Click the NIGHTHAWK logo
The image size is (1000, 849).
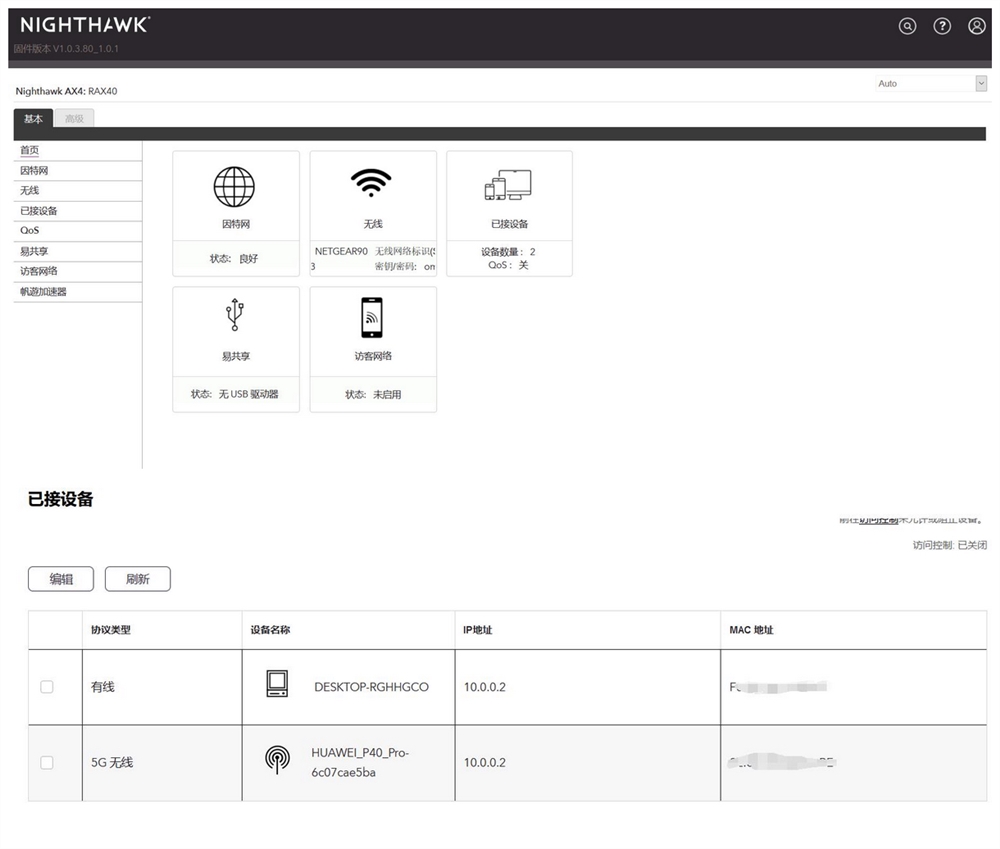pos(85,25)
